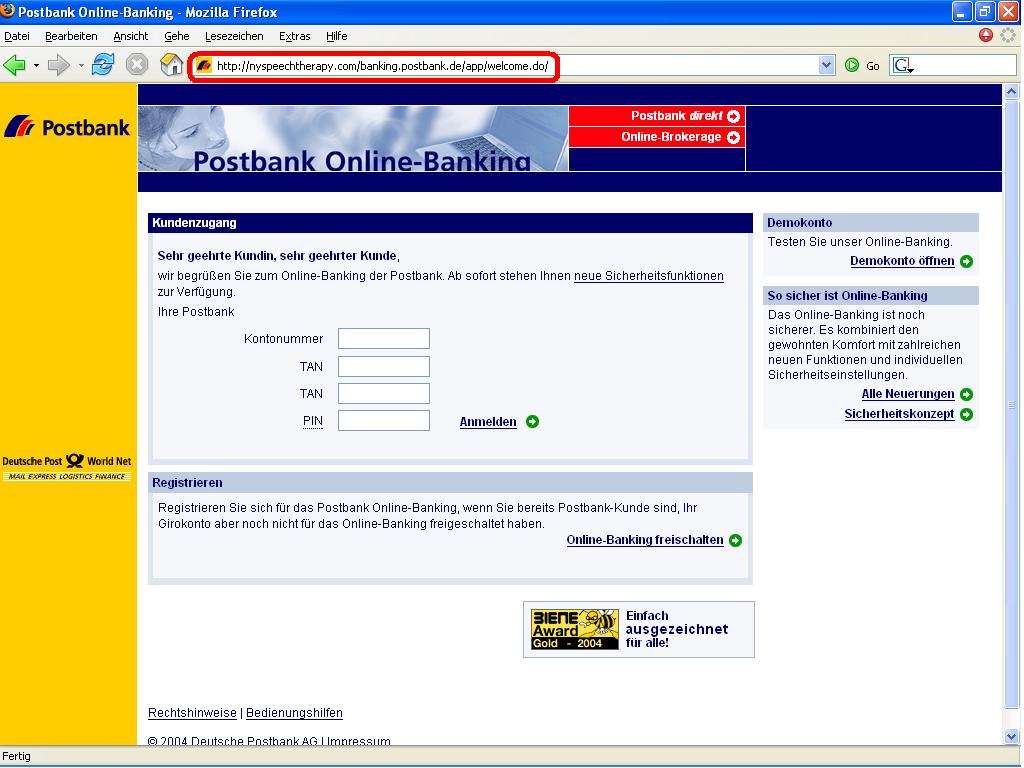Go back with the green Back arrow

coord(14,65)
